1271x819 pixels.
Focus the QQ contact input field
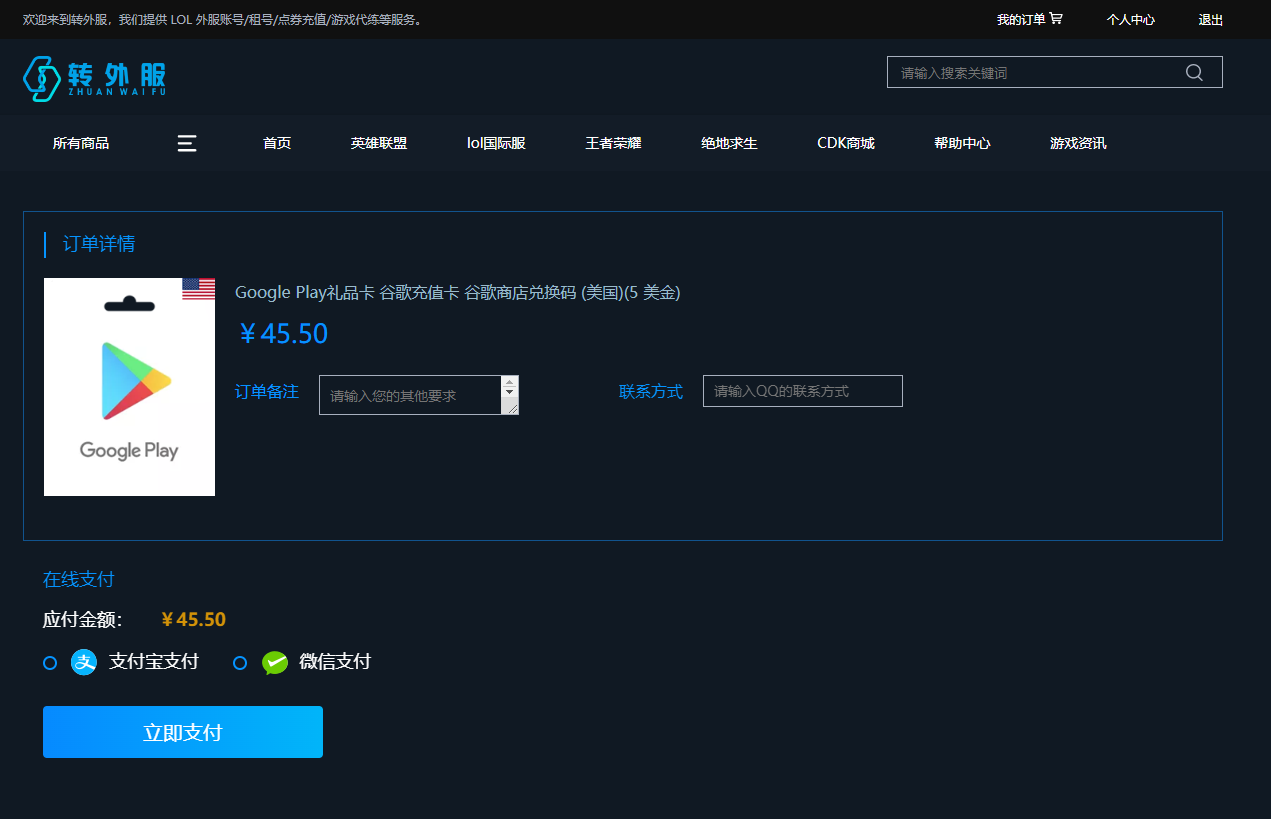803,391
